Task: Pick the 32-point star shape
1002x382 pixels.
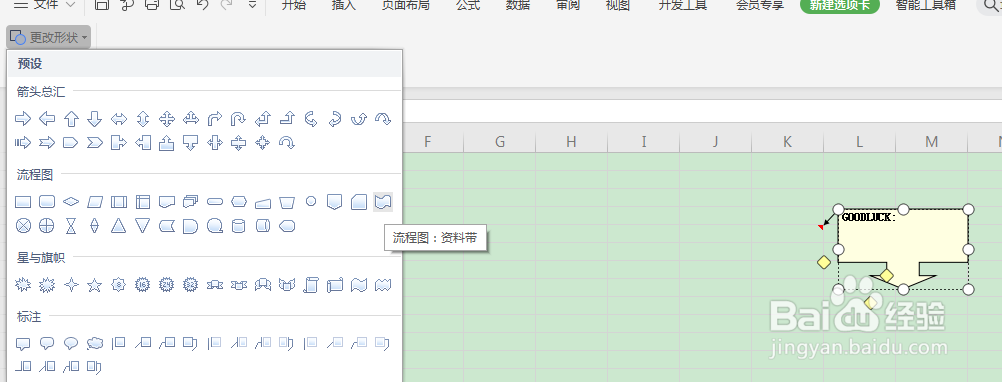Action: [190, 285]
